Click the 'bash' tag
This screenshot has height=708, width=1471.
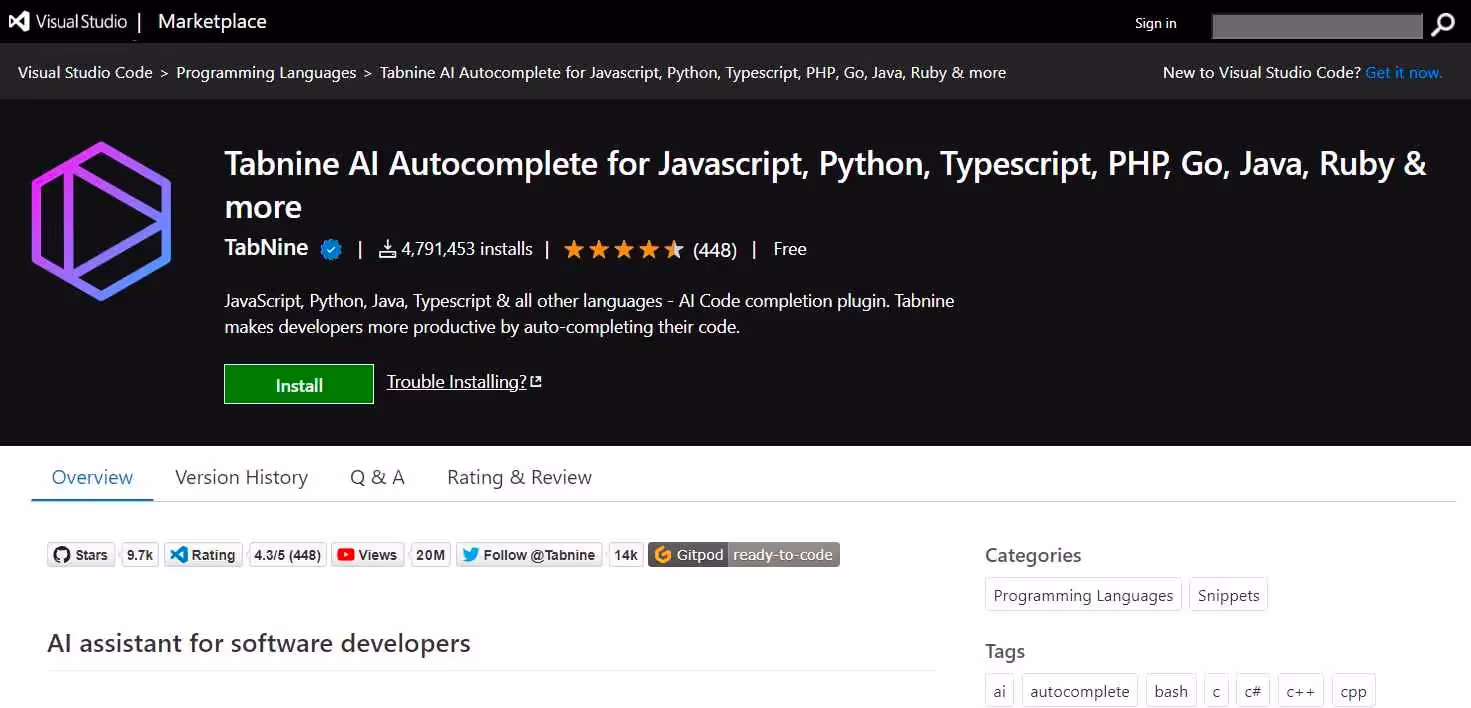point(1171,691)
